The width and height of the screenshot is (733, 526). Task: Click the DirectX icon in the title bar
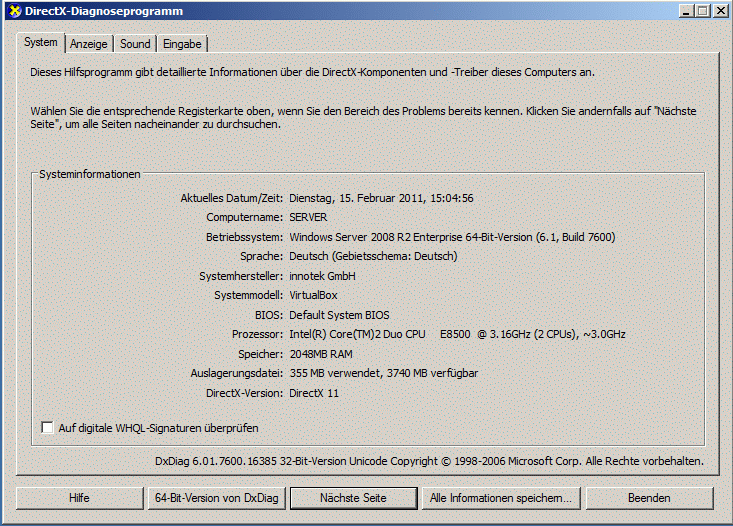click(15, 11)
